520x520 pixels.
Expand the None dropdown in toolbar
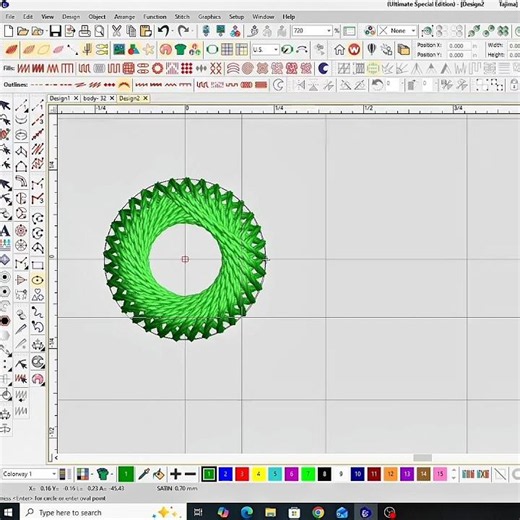pyautogui.click(x=398, y=31)
